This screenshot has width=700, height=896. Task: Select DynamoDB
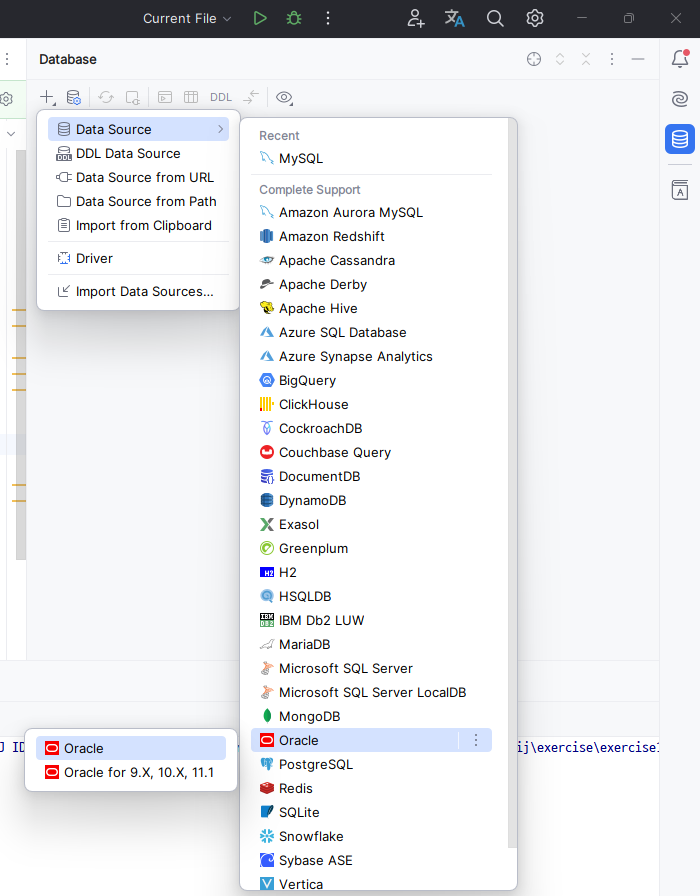click(x=371, y=501)
